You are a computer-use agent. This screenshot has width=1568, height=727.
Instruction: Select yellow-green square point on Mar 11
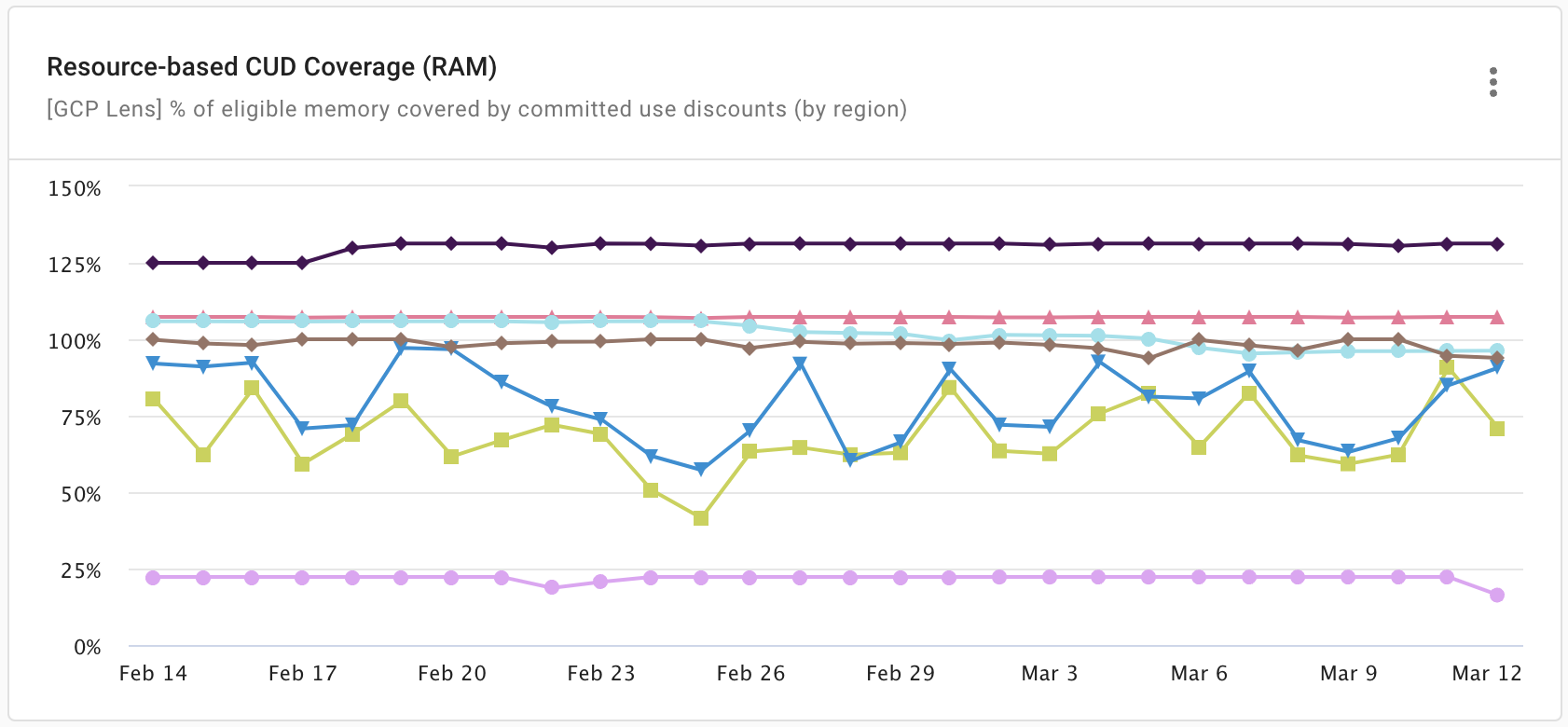1447,368
